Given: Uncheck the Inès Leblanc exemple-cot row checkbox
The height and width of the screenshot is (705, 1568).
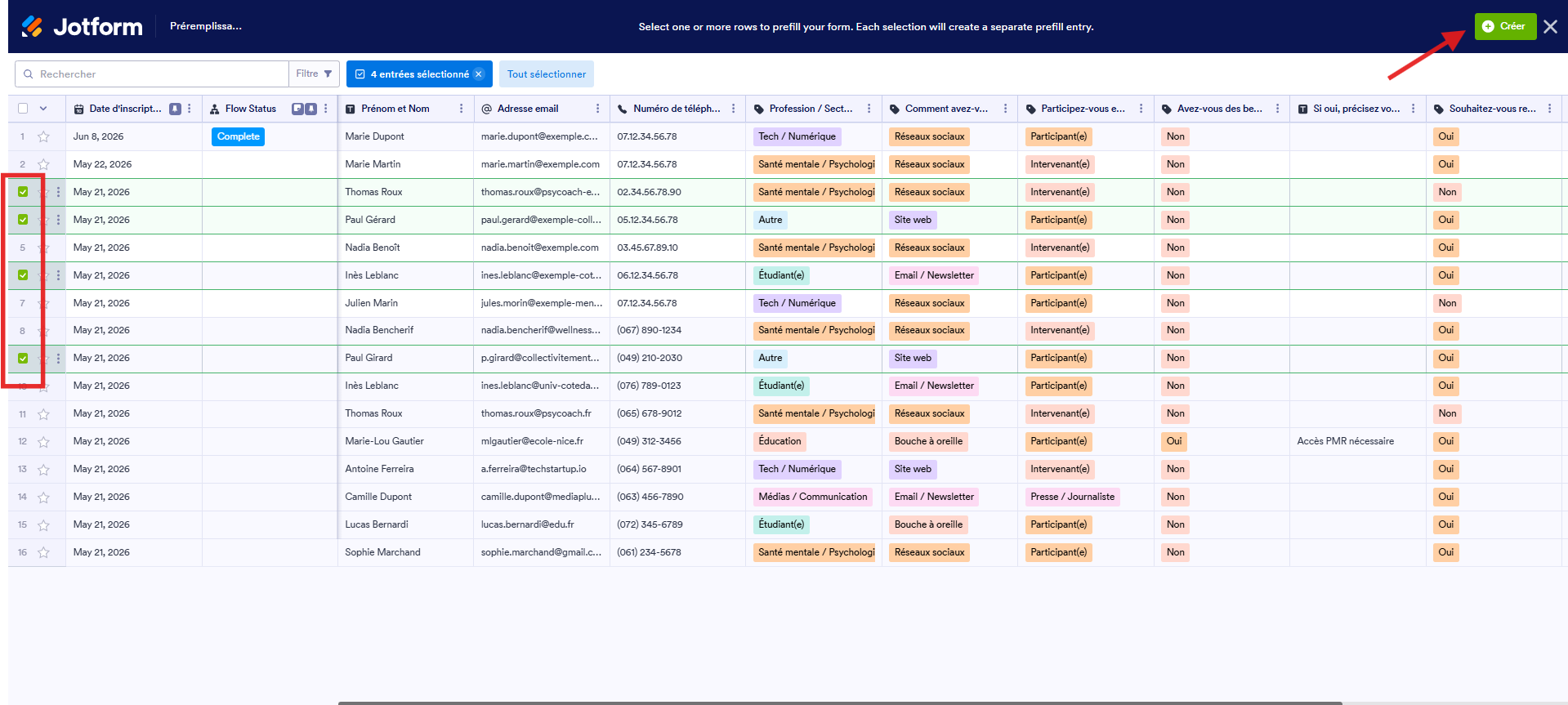Looking at the screenshot, I should (x=23, y=275).
